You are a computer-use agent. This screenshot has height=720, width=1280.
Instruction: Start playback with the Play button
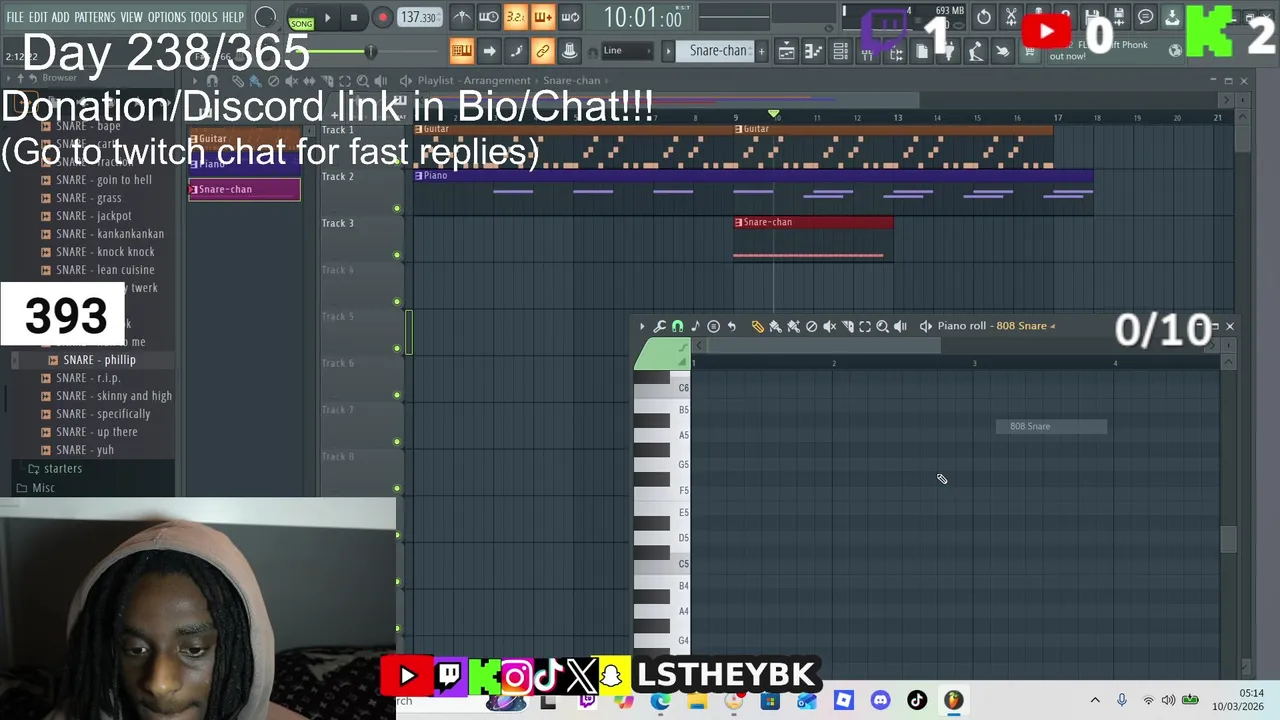pyautogui.click(x=327, y=17)
